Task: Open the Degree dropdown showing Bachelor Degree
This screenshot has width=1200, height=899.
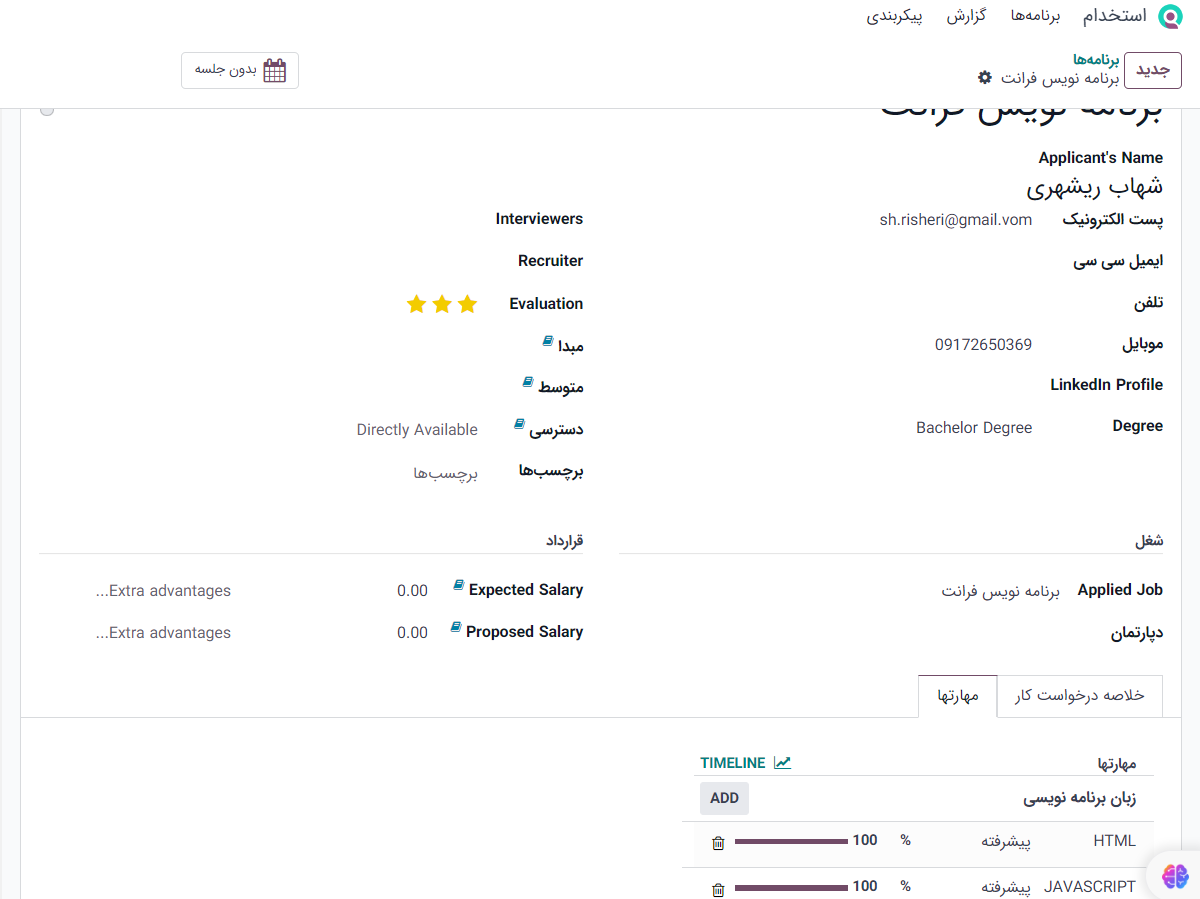Action: 973,427
